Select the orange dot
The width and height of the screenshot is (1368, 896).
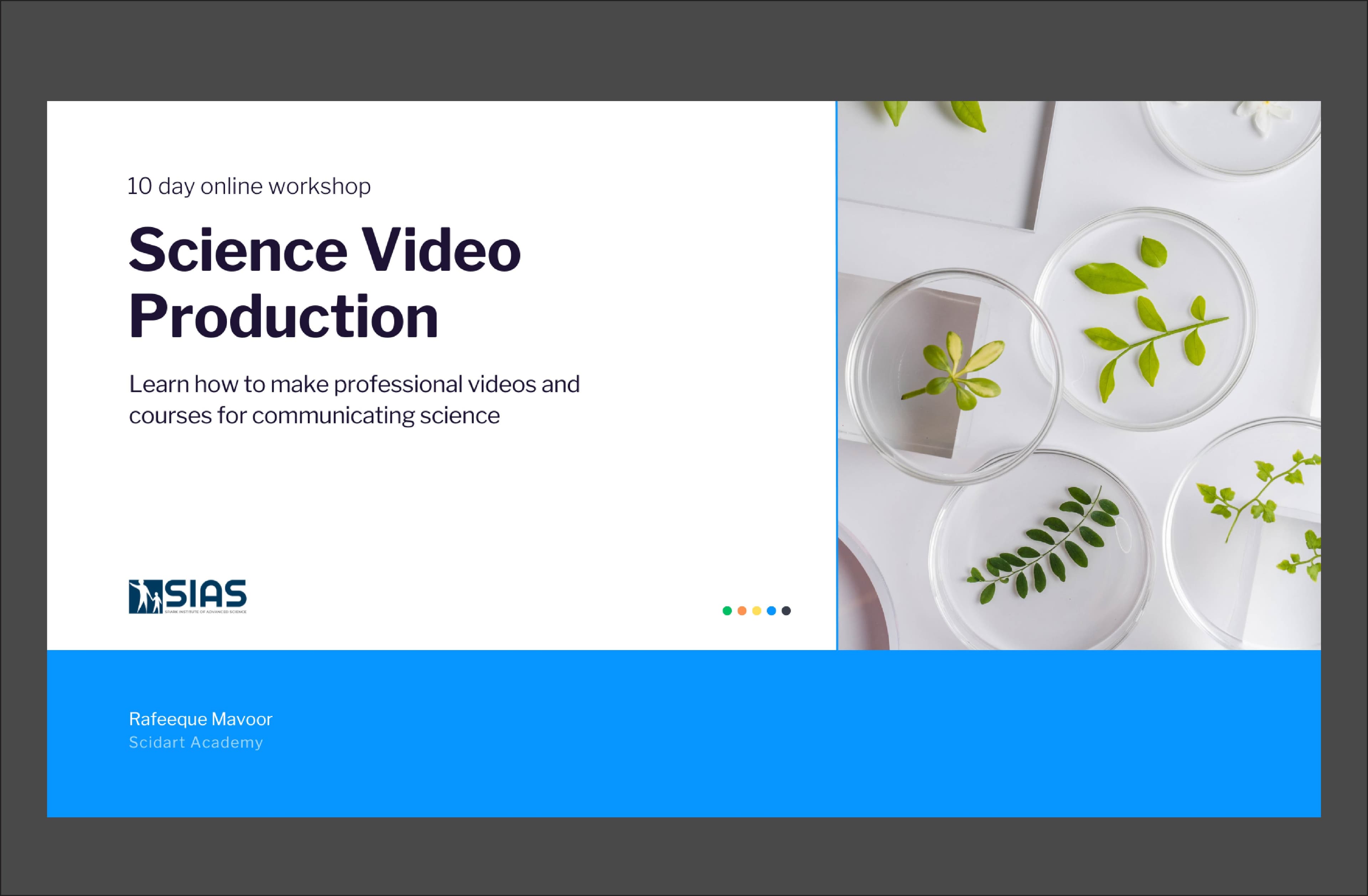pos(742,610)
